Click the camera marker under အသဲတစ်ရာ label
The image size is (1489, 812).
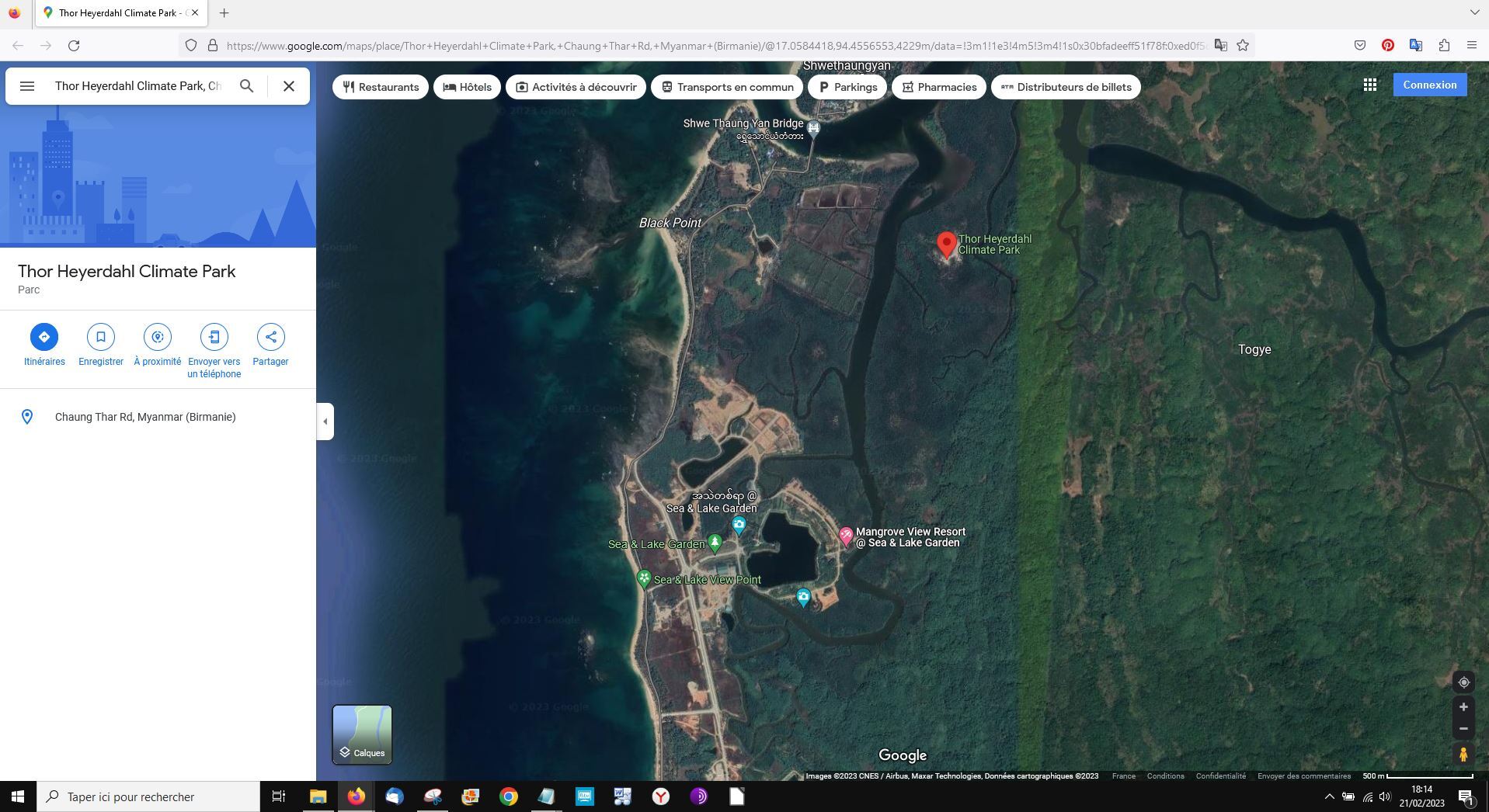pyautogui.click(x=739, y=526)
